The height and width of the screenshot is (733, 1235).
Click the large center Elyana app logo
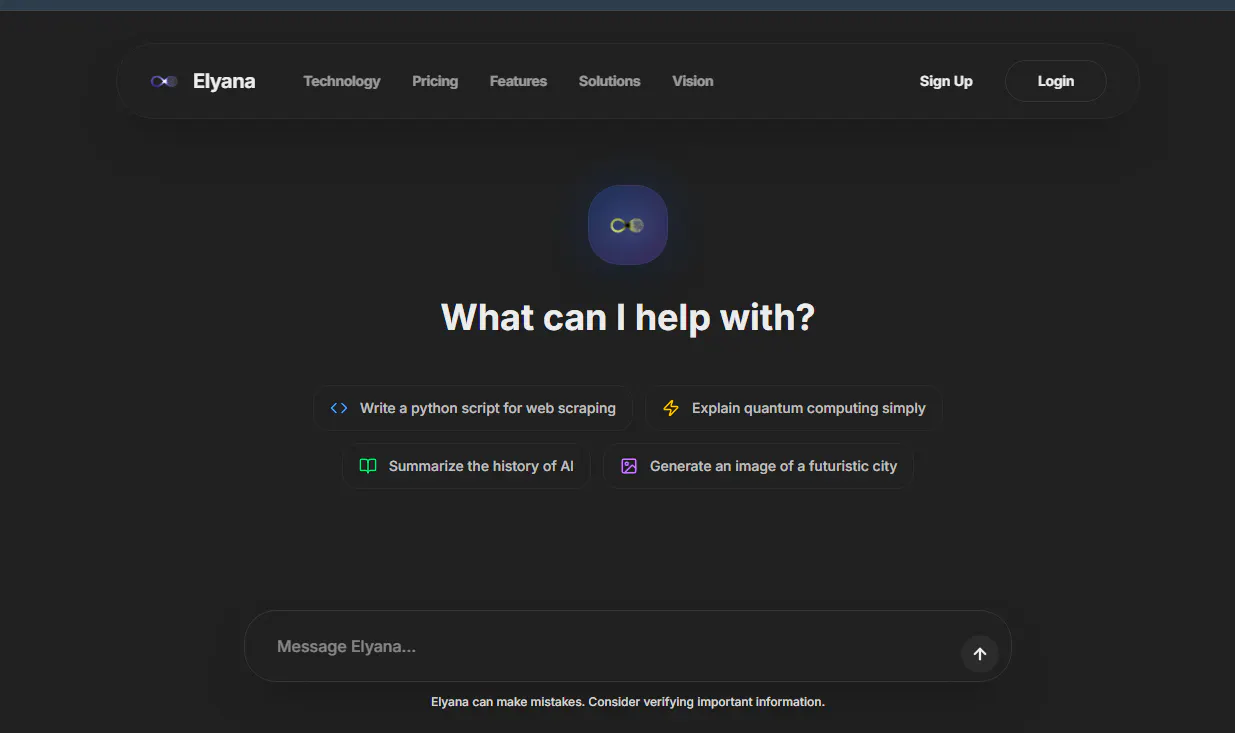coord(628,225)
